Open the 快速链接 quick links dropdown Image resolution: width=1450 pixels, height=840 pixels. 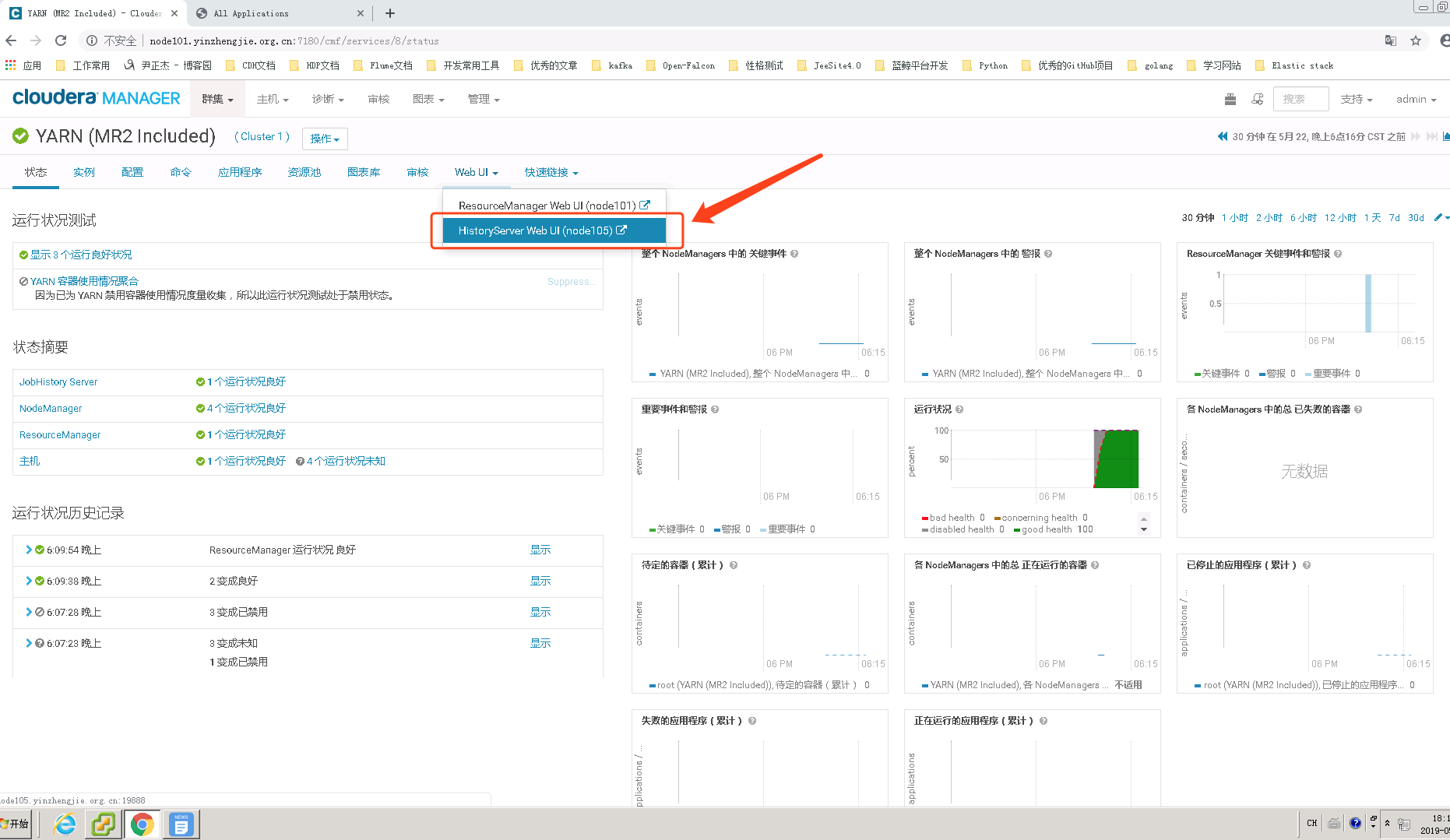[551, 172]
